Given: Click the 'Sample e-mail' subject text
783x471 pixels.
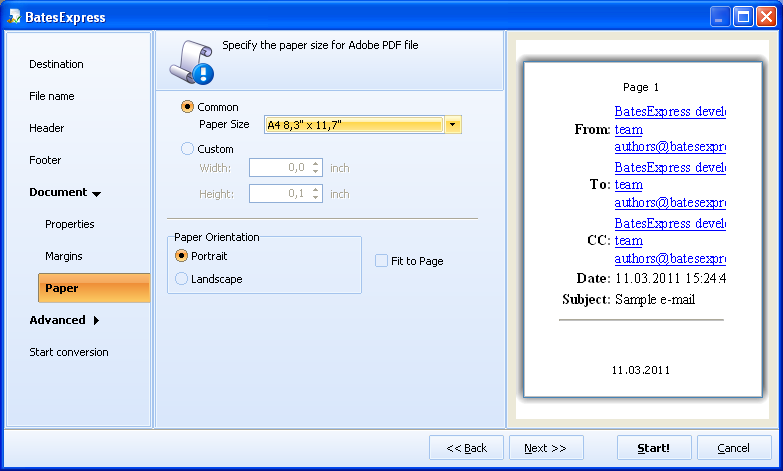Looking at the screenshot, I should point(655,299).
